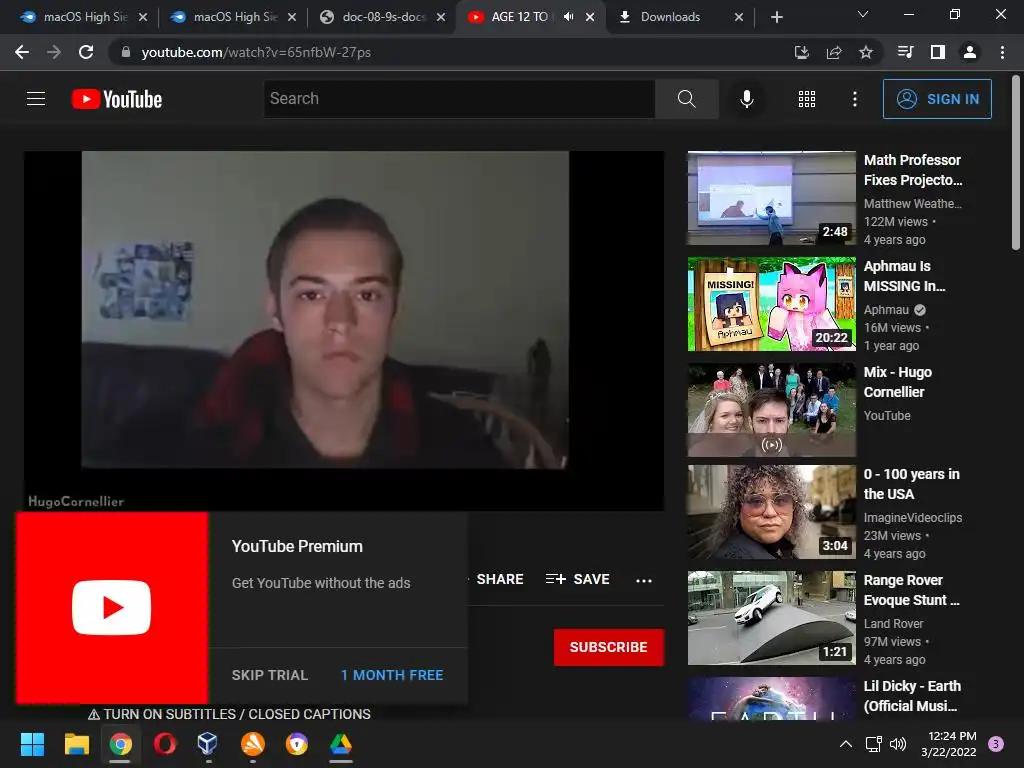Viewport: 1024px width, 768px height.
Task: Click the Land Rover channel name
Action: (x=893, y=624)
